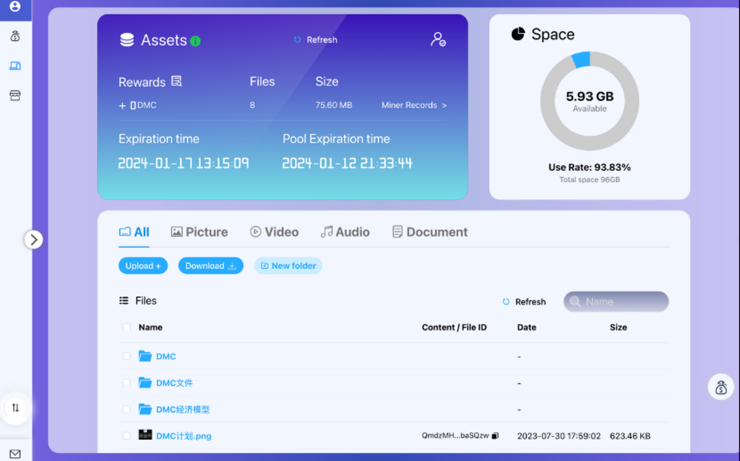740x461 pixels.
Task: Switch to the Video tab
Action: 274,232
